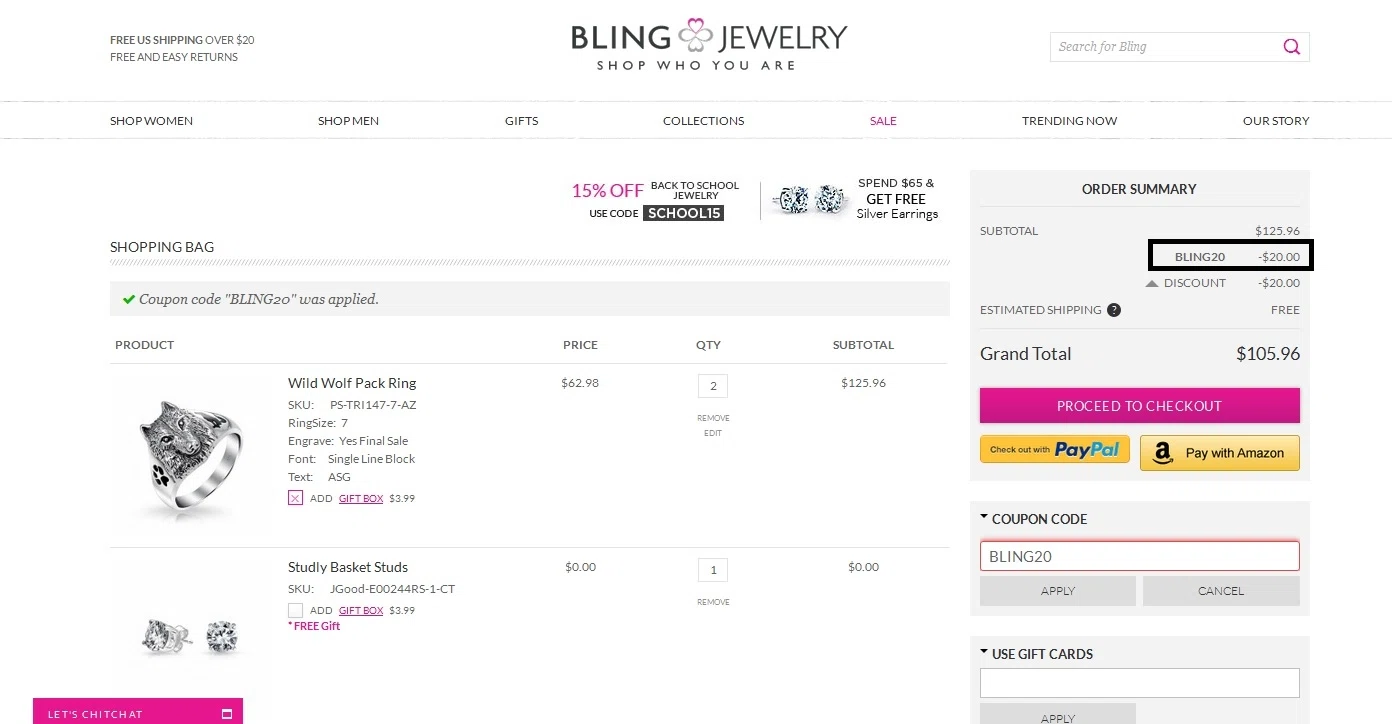
Task: Click Cancel to remove coupon code
Action: 1221,591
